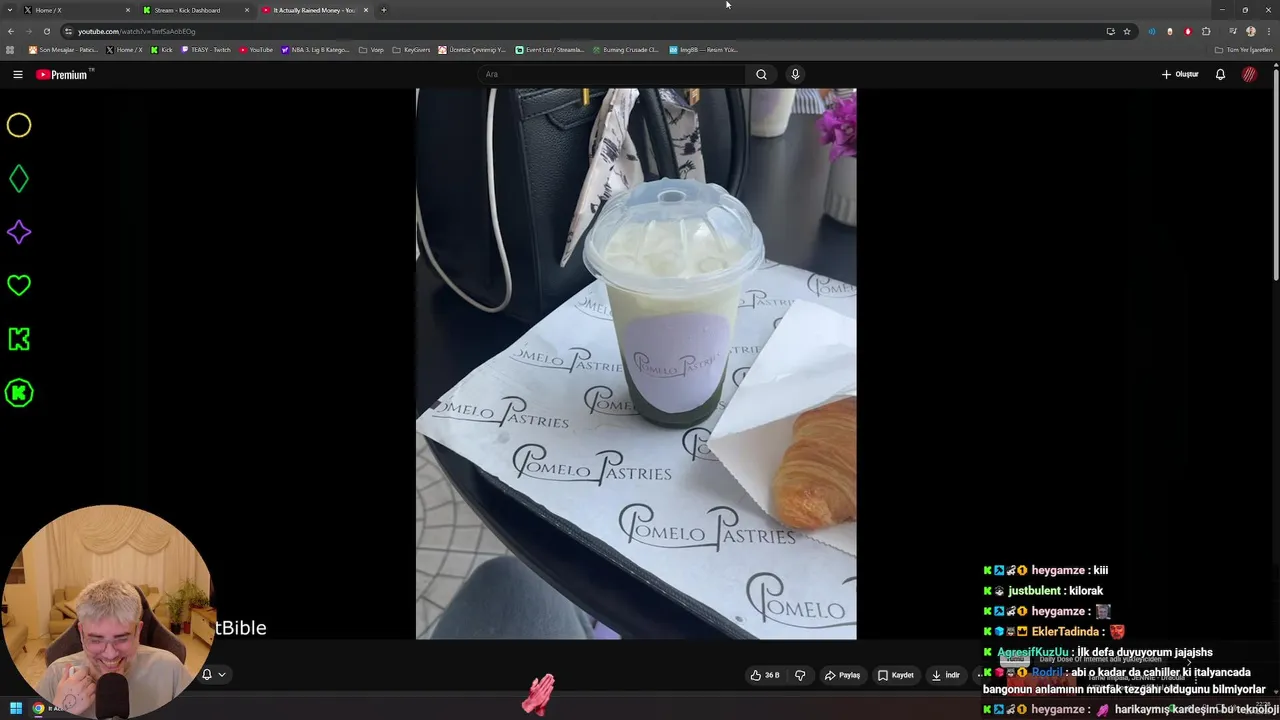
Task: Open the YouTube bookmark
Action: pos(256,49)
